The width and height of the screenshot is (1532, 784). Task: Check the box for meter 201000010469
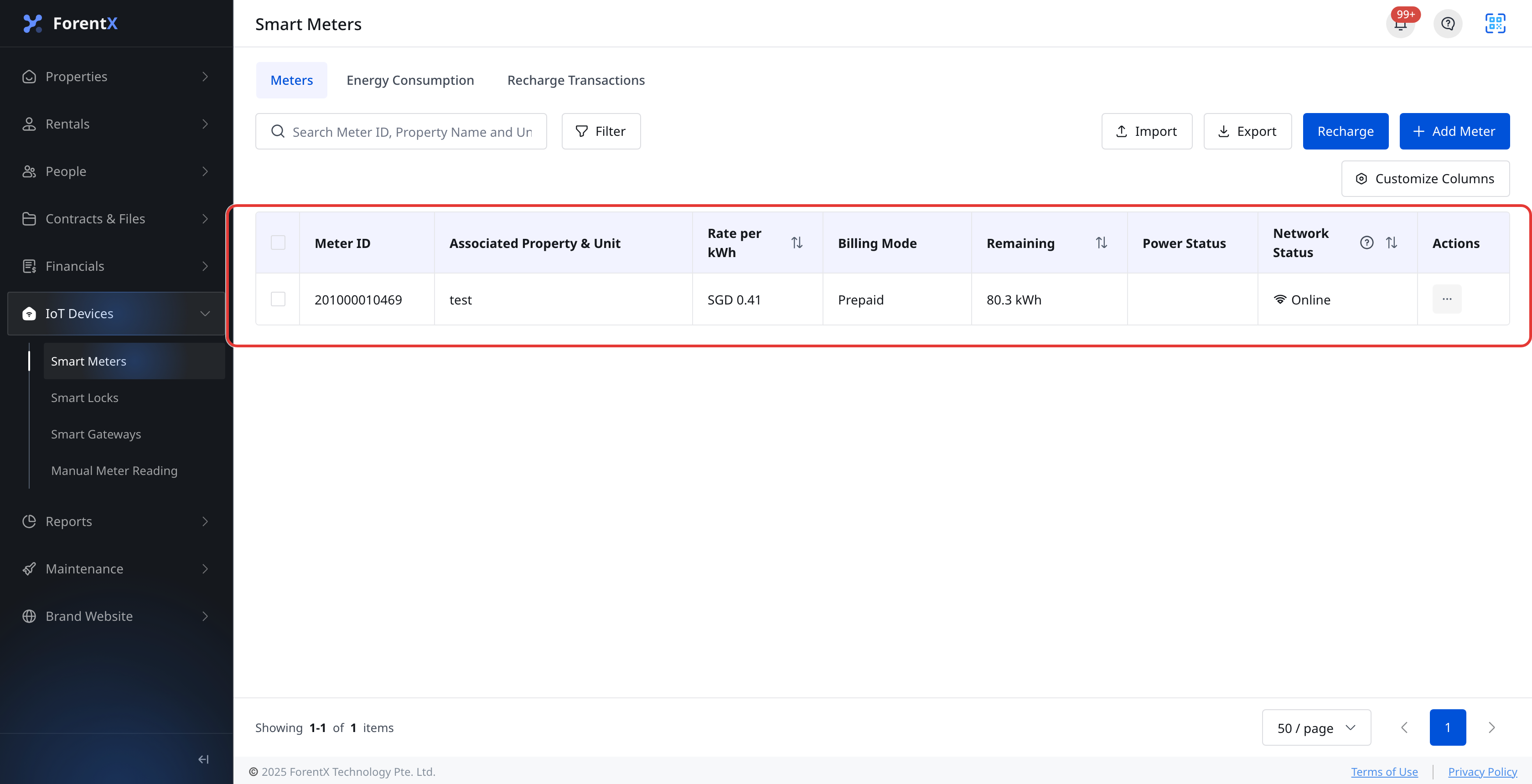click(x=278, y=299)
